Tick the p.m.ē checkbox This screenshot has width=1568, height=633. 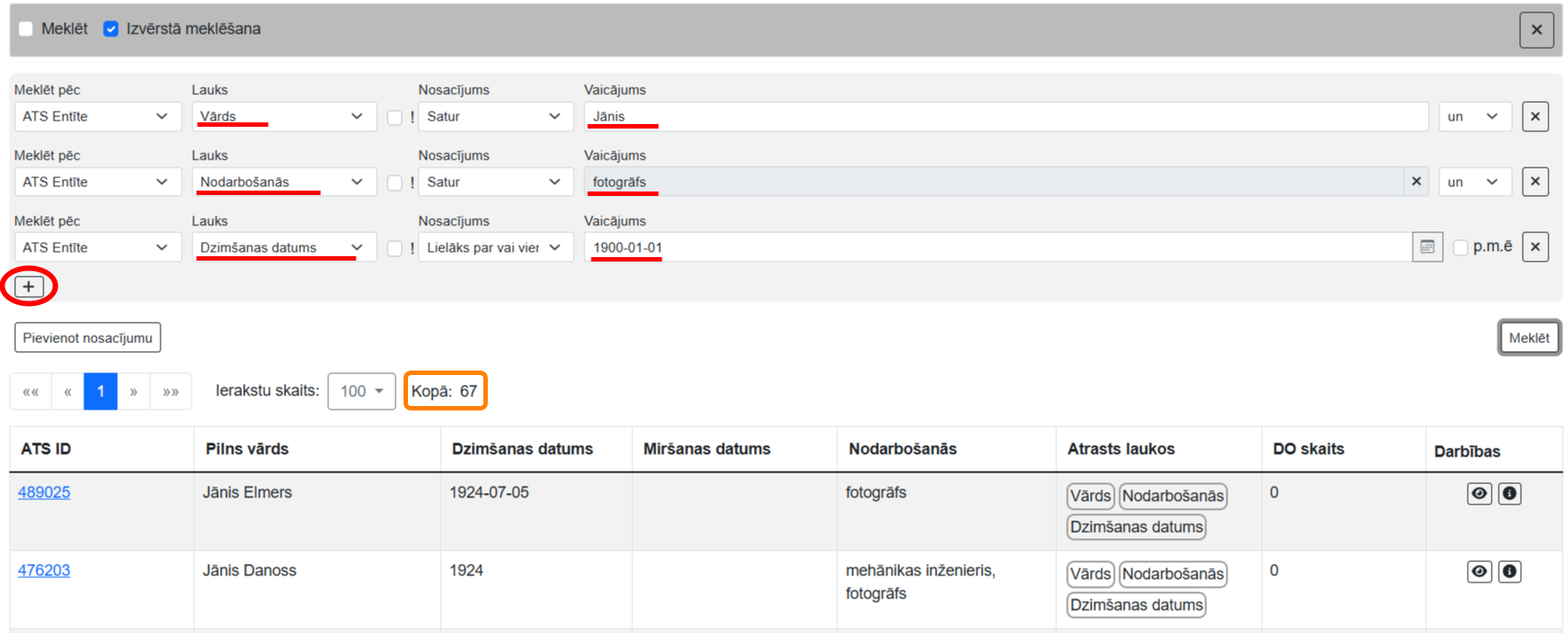tap(1460, 247)
